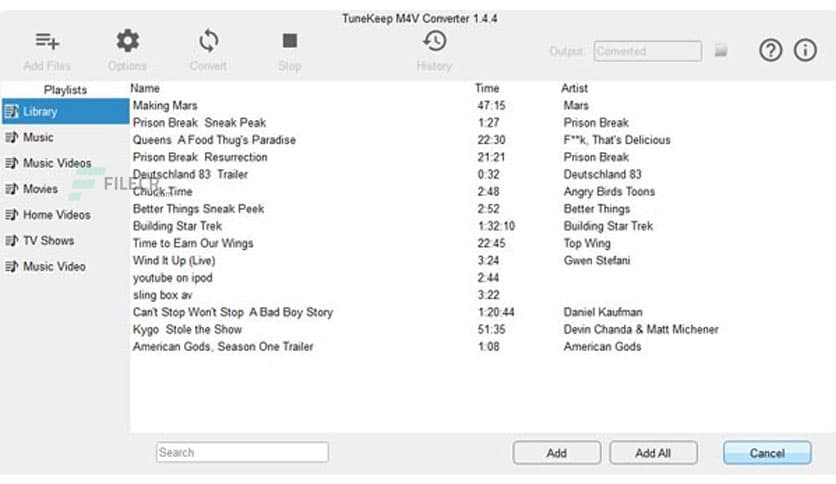Screen dimensions: 836x484
Task: Select the Home Videos playlist
Action: tap(65, 215)
